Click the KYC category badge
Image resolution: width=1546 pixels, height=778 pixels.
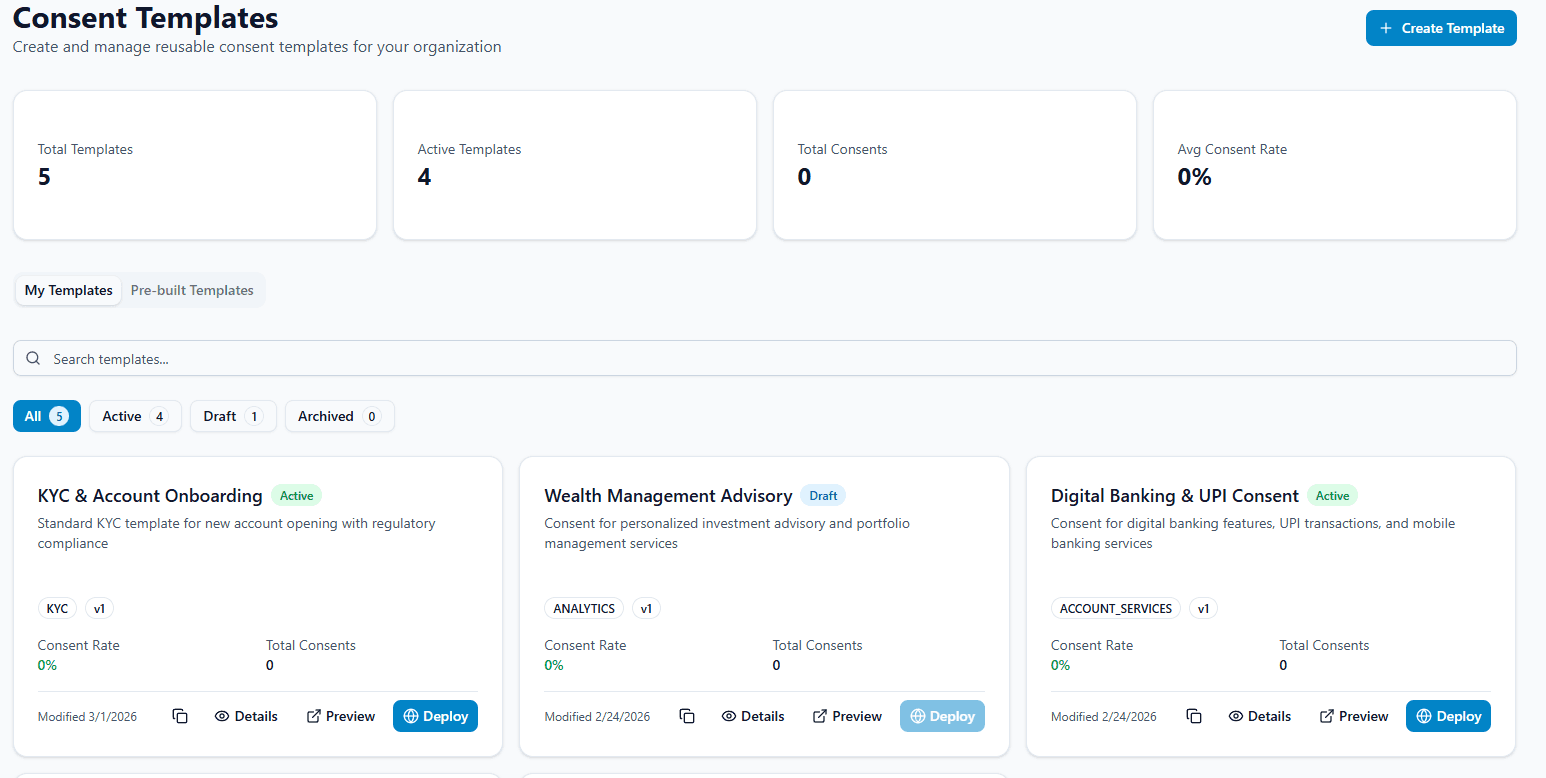pyautogui.click(x=57, y=608)
